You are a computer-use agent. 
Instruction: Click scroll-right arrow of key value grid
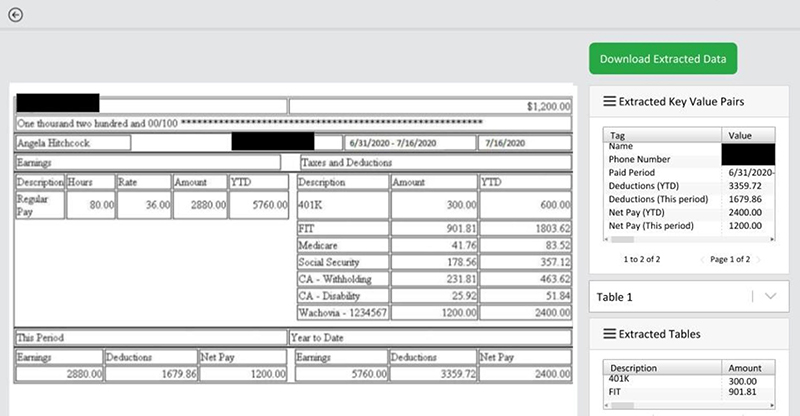pyautogui.click(x=772, y=239)
